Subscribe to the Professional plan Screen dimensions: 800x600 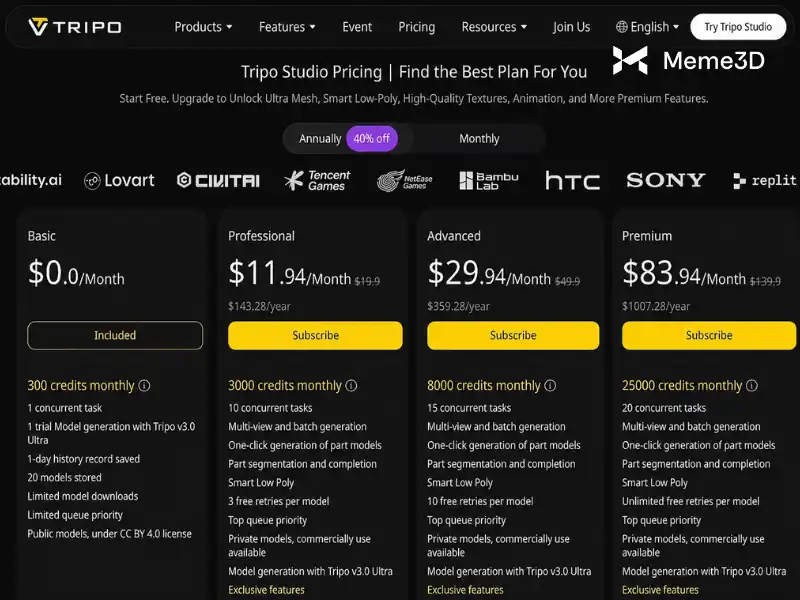coord(315,335)
